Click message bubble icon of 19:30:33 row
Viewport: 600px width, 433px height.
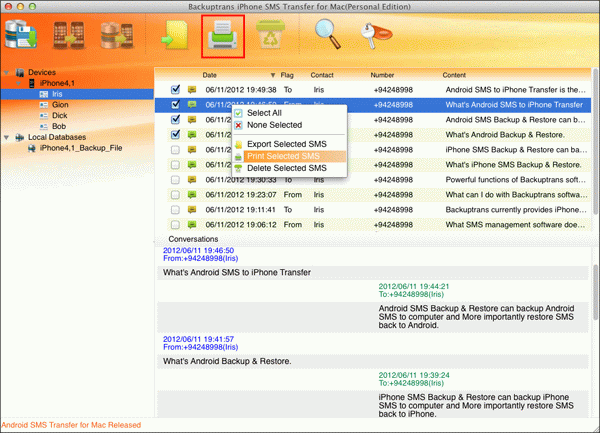[192, 180]
